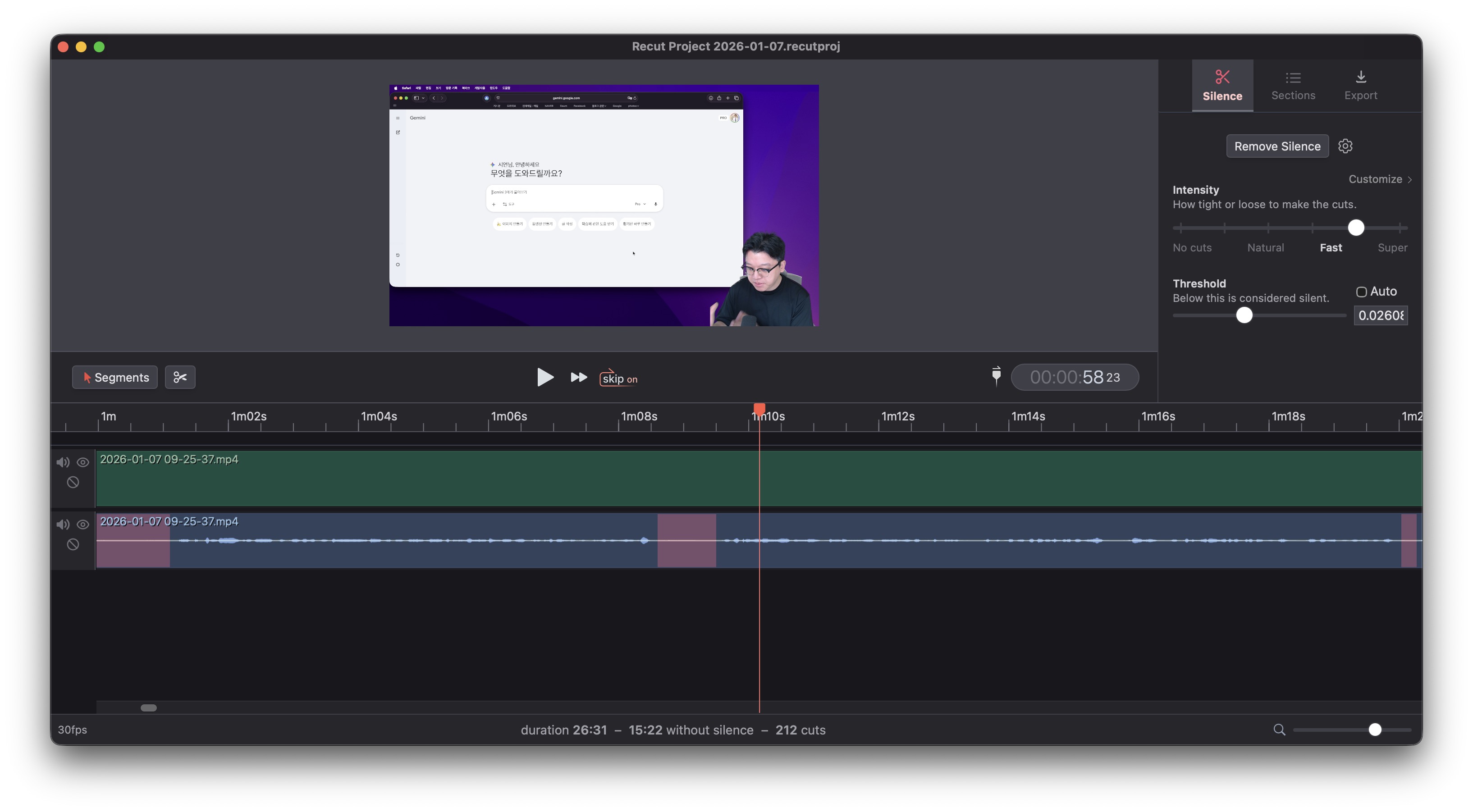Viewport: 1473px width, 812px height.
Task: Open Remove Silence gear settings
Action: pyautogui.click(x=1345, y=146)
